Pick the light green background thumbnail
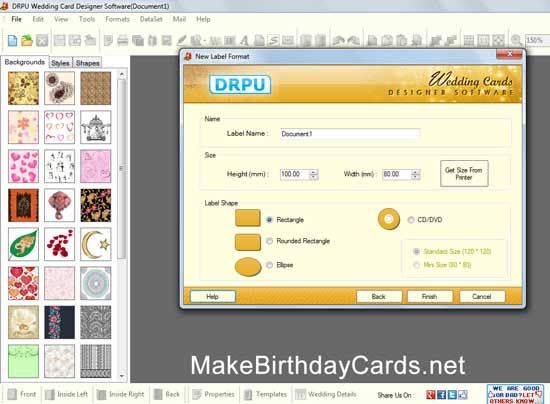This screenshot has width=550, height=404. pos(24,361)
